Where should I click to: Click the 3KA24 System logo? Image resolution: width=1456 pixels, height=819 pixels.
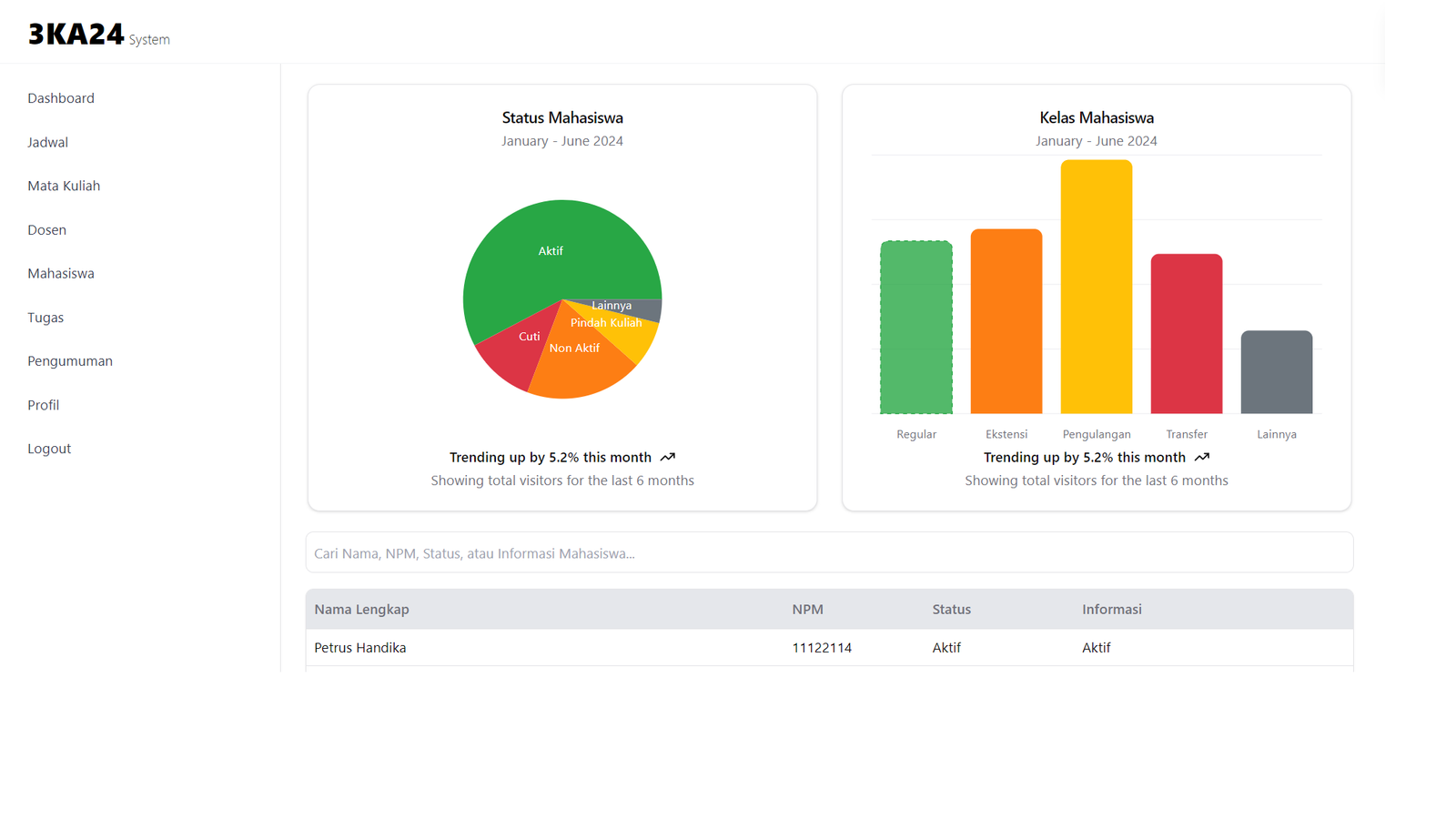pos(98,35)
